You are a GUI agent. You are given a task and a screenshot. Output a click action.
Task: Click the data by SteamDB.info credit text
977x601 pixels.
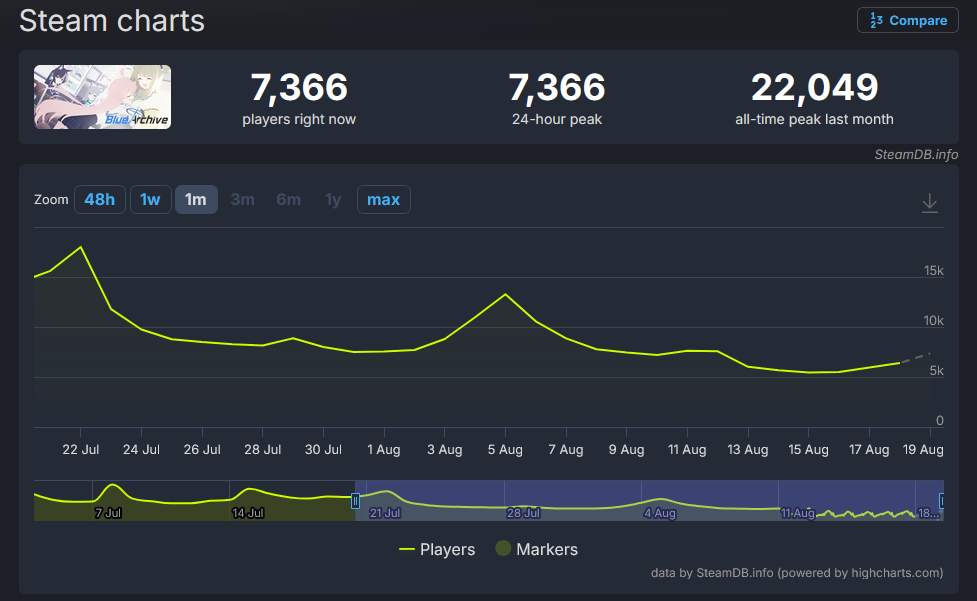[x=797, y=572]
